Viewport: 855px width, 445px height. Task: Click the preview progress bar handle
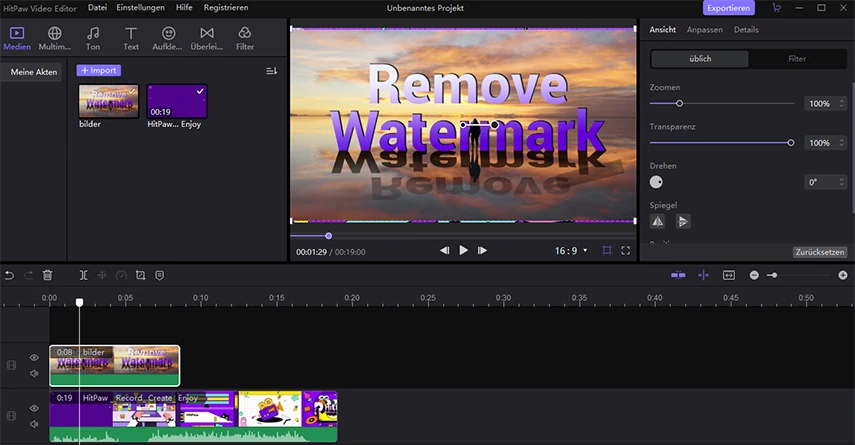pos(328,236)
